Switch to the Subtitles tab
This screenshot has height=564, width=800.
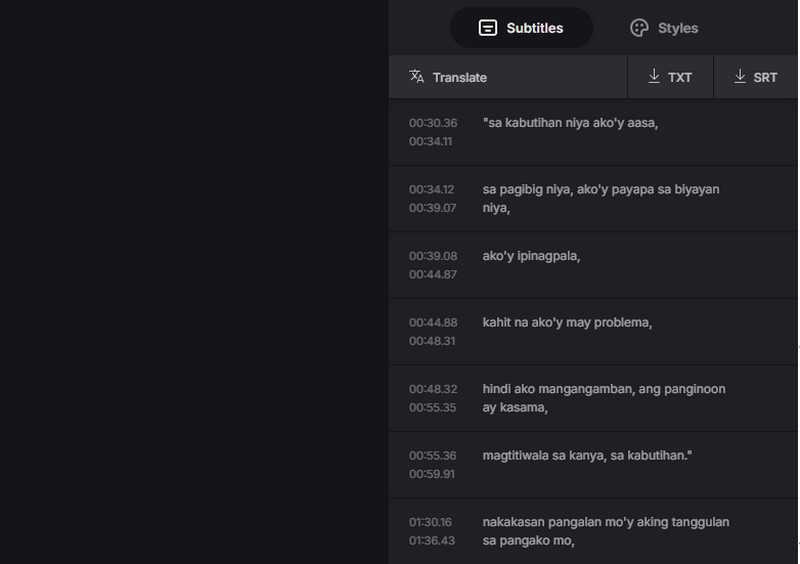click(521, 28)
